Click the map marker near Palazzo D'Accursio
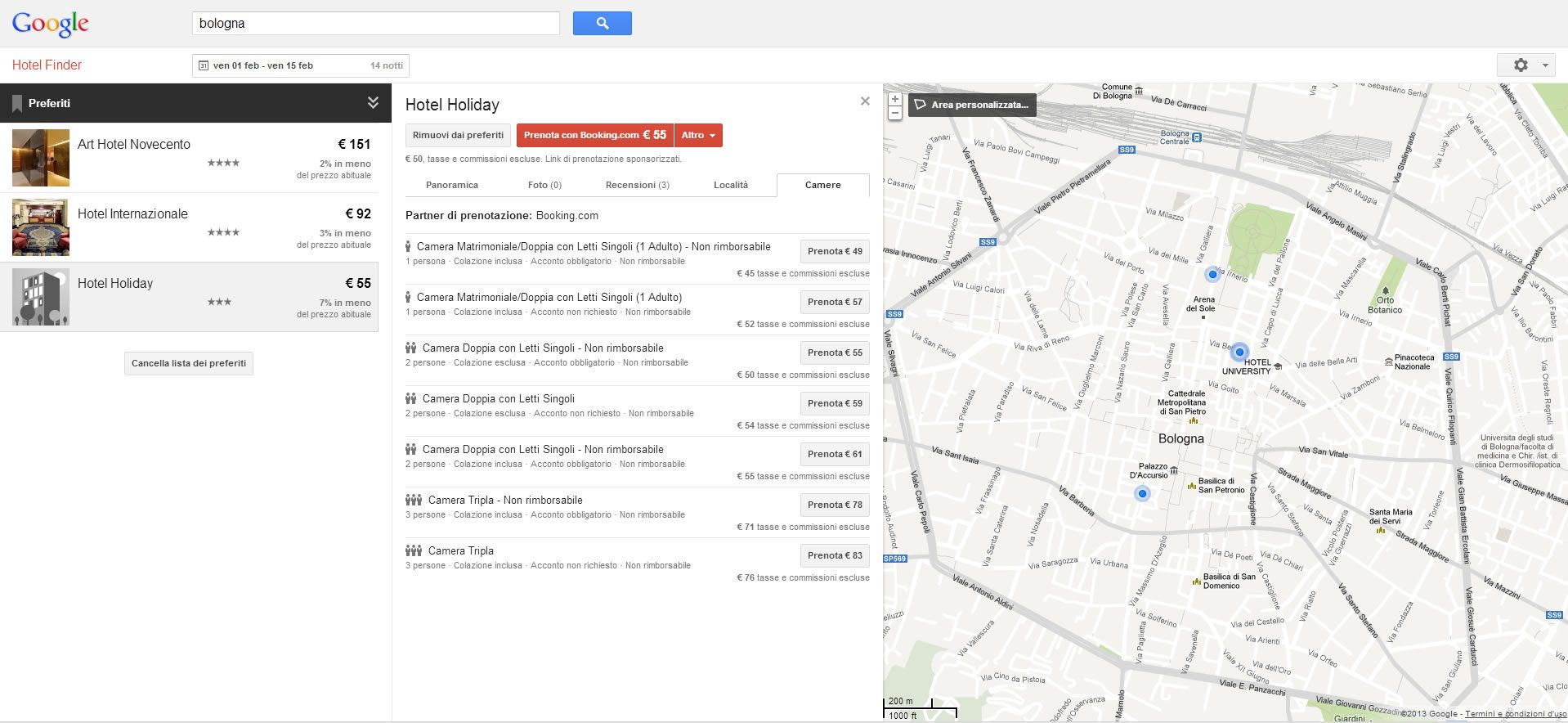 coord(1142,493)
